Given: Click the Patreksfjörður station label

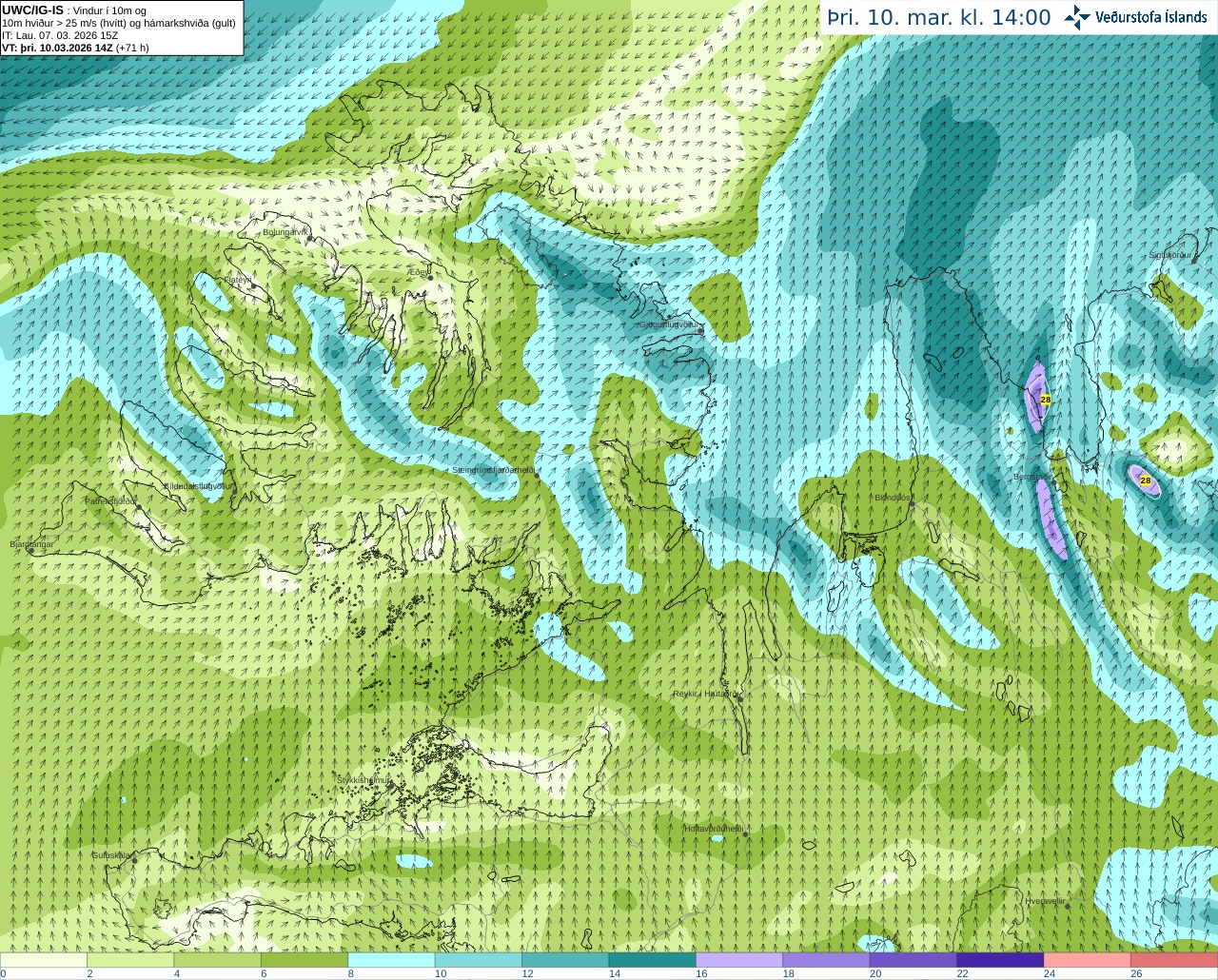Looking at the screenshot, I should click(x=110, y=500).
